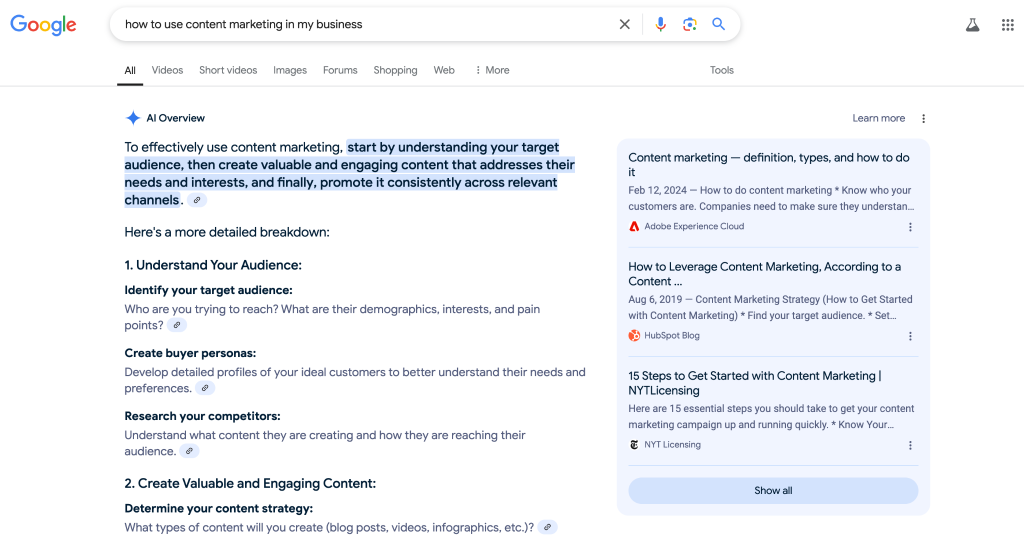Click the blue magnifier search button
Image resolution: width=1024 pixels, height=545 pixels.
click(x=718, y=24)
